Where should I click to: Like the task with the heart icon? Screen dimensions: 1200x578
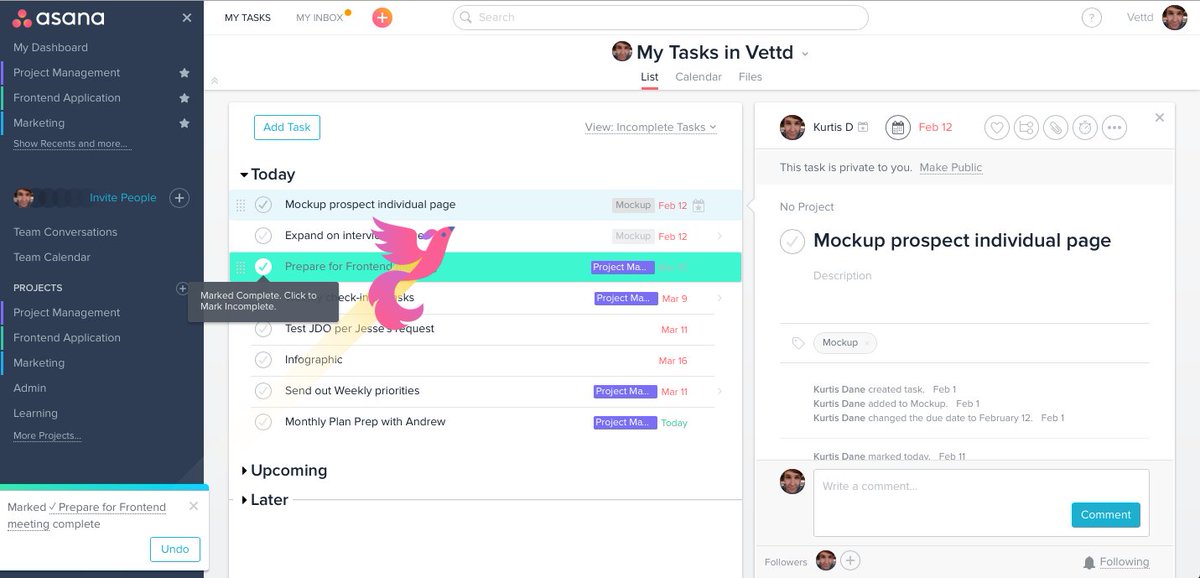[x=996, y=128]
